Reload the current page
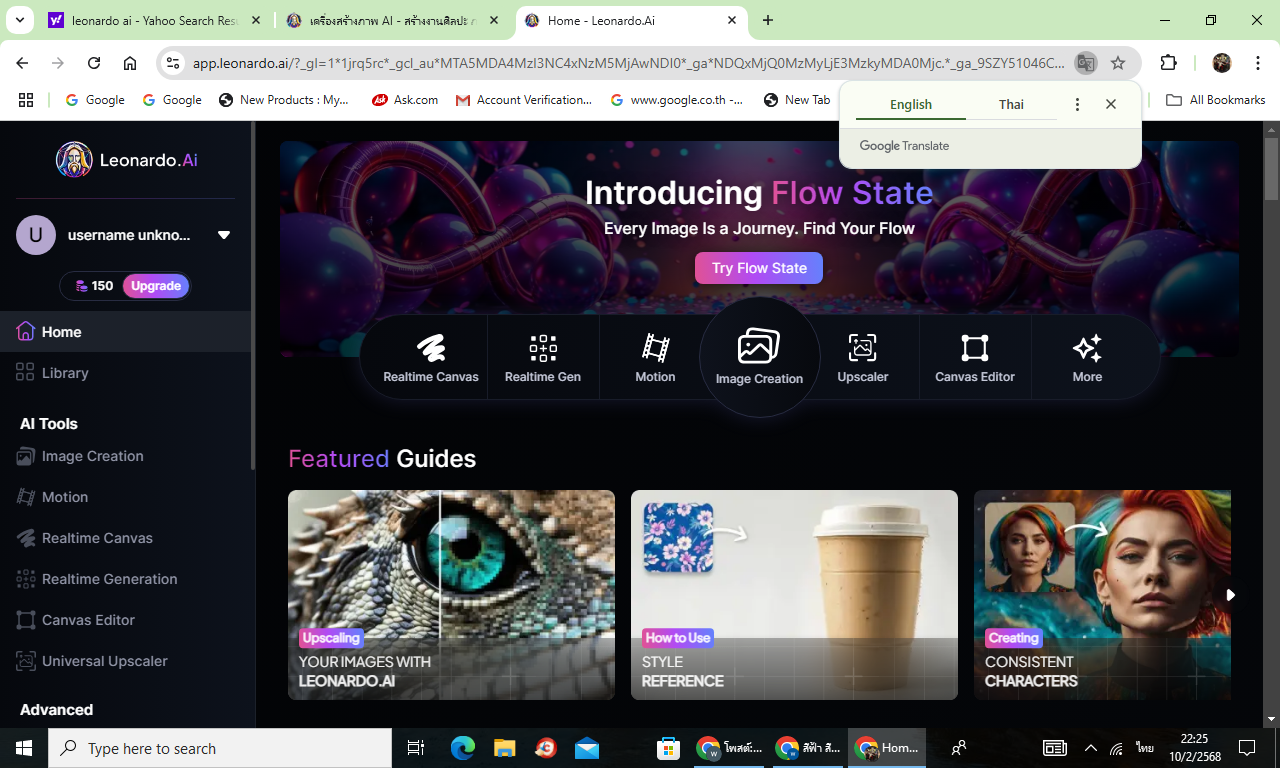Screen dimensions: 1280x768 (94, 63)
